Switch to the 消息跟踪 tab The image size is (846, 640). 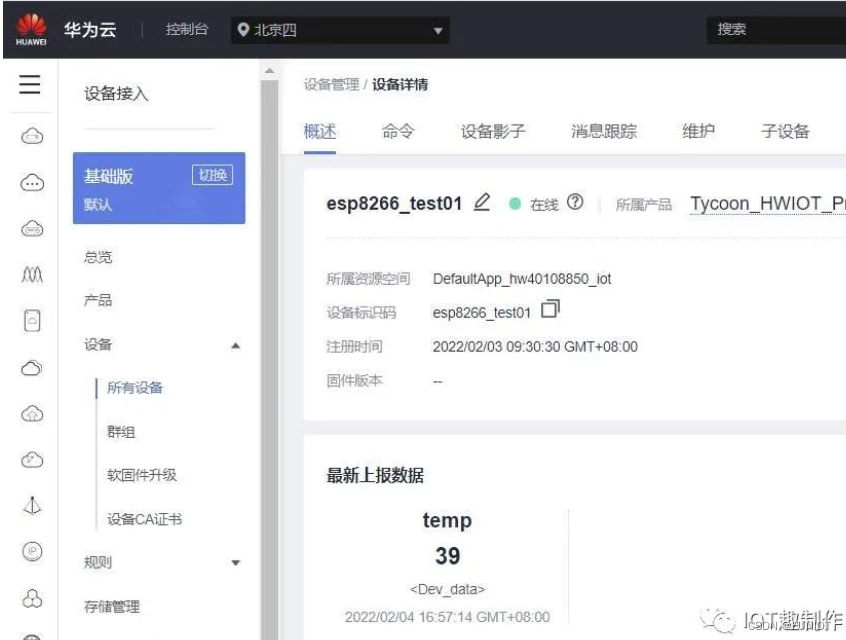tap(604, 131)
